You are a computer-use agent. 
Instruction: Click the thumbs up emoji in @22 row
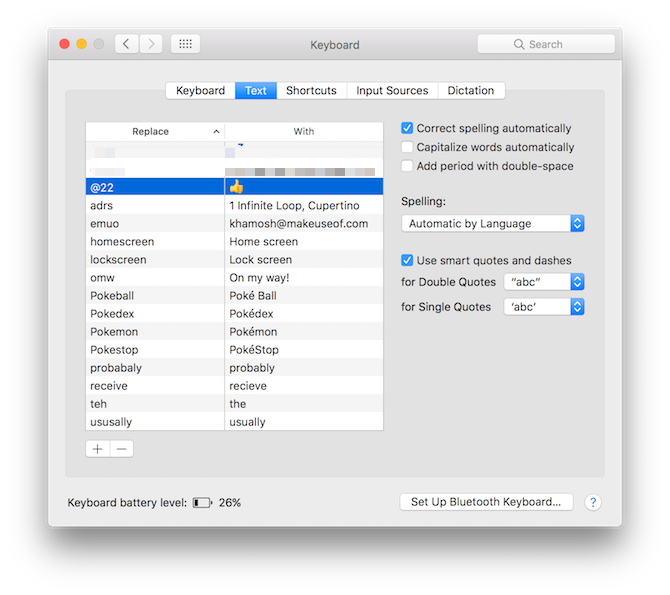236,187
